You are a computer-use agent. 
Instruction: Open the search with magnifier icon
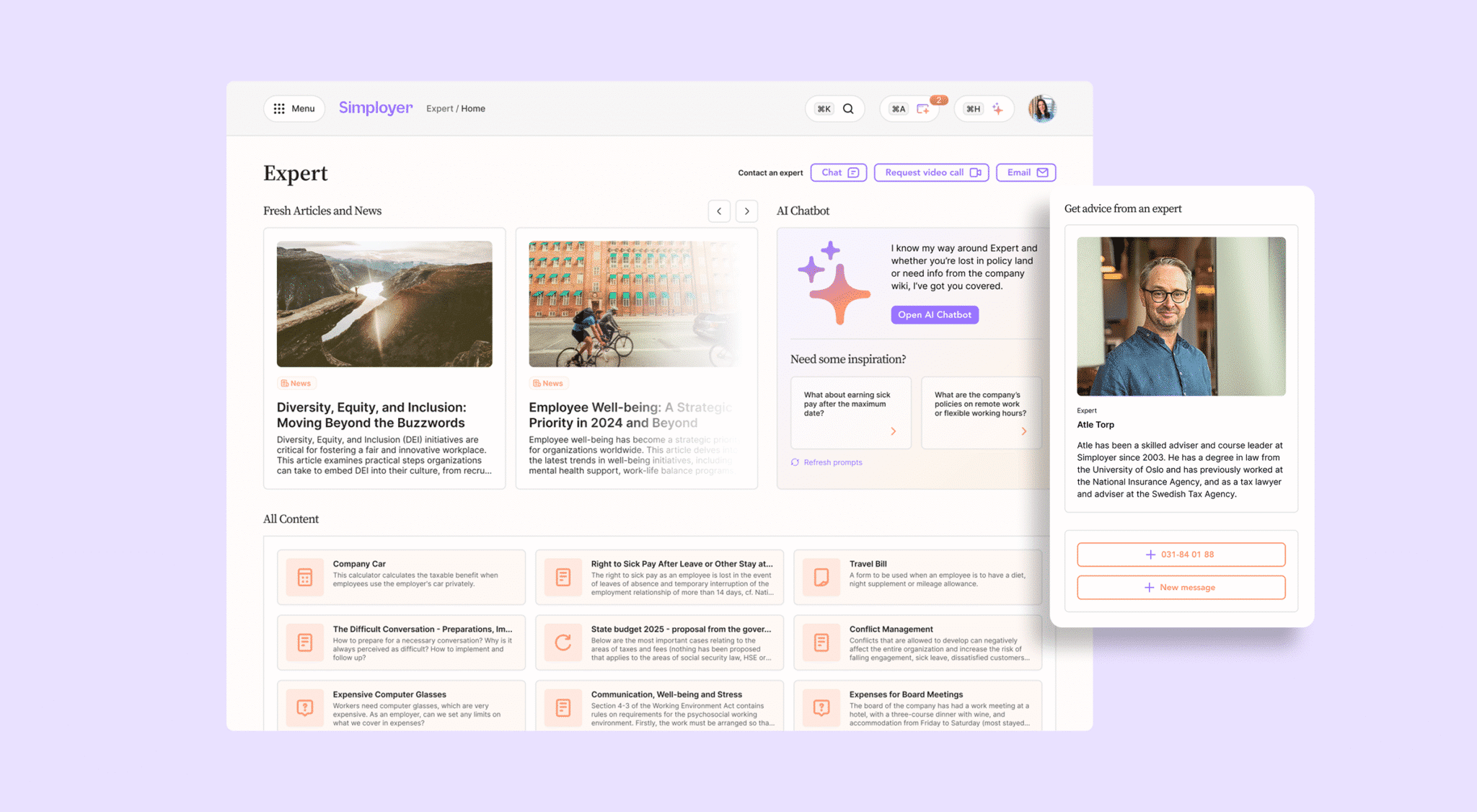pos(848,109)
